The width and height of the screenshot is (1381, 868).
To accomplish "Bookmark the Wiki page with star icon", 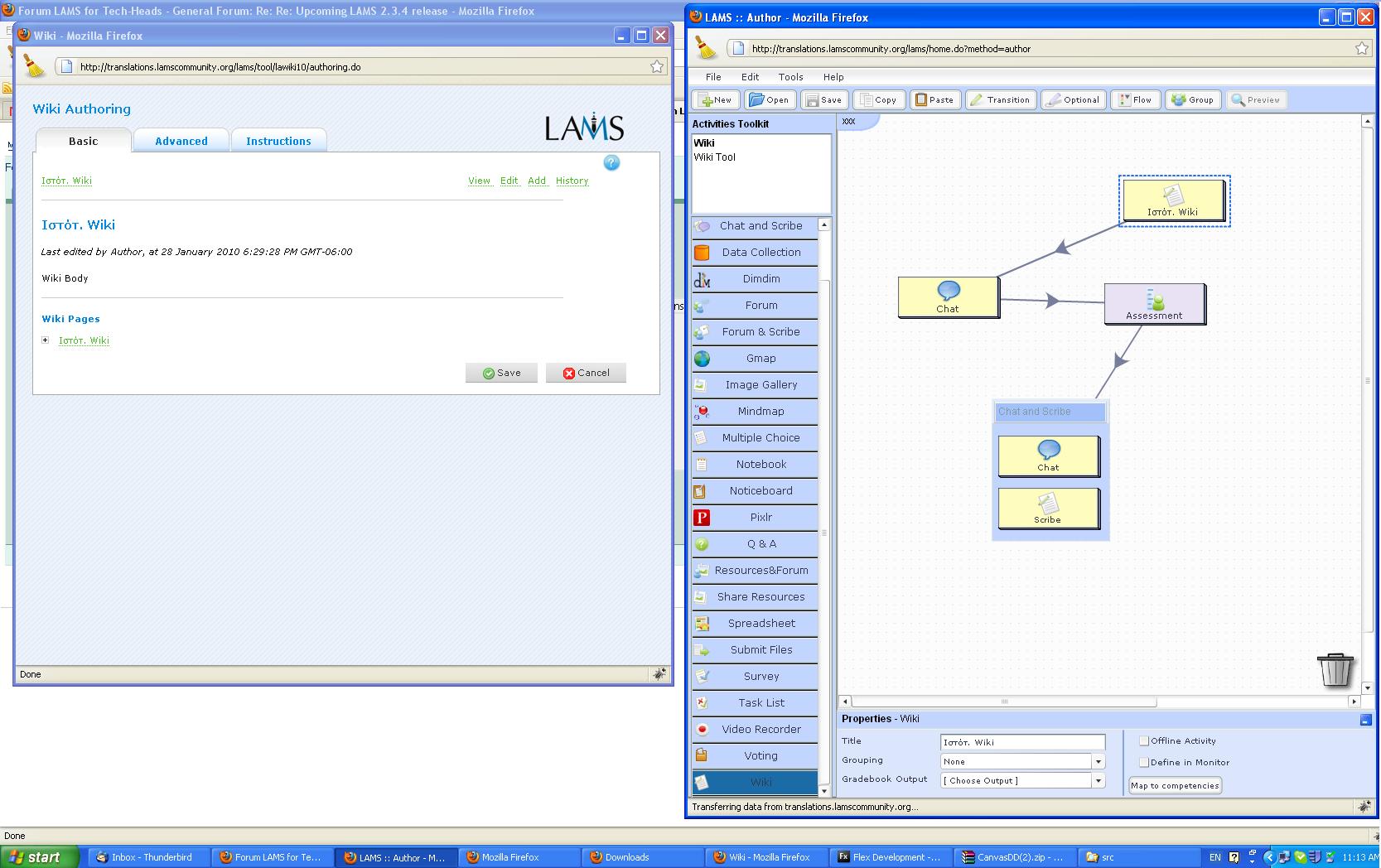I will coord(656,67).
